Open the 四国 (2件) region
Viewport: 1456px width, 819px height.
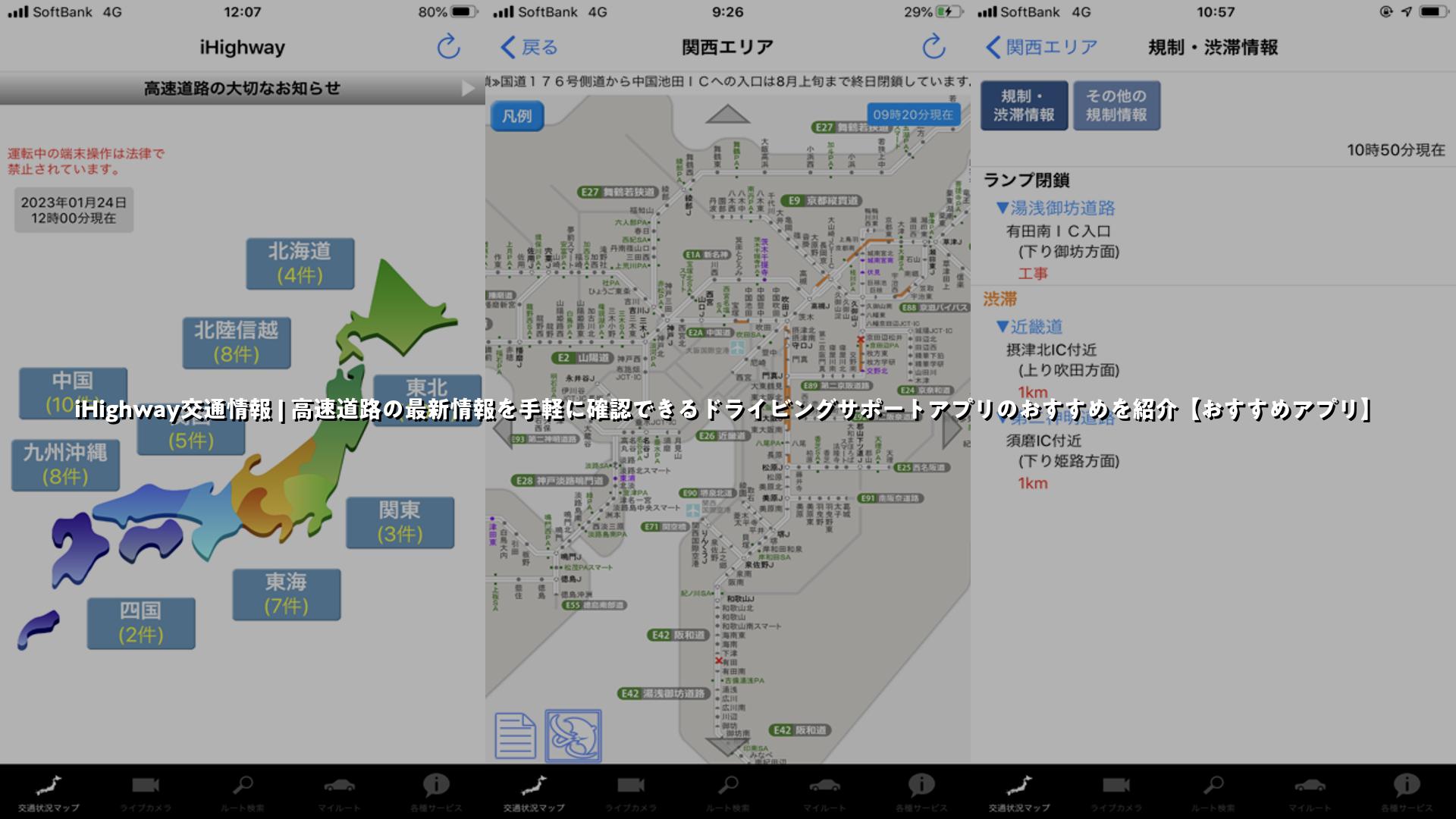[141, 623]
